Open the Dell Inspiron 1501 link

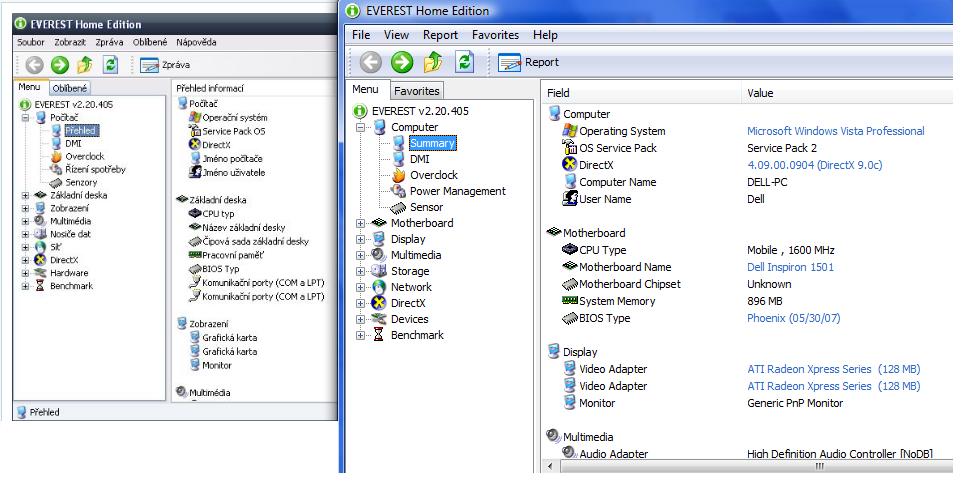(x=790, y=267)
